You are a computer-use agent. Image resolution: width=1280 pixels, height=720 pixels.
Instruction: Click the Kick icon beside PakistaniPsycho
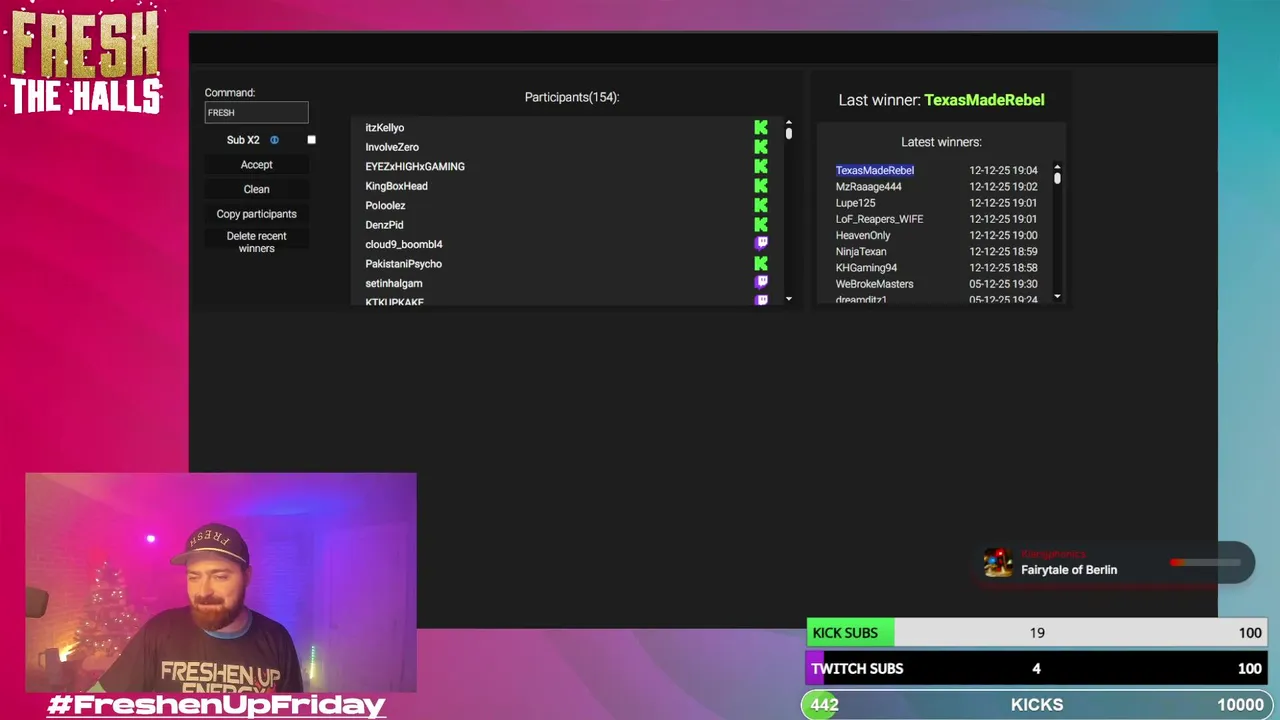761,264
